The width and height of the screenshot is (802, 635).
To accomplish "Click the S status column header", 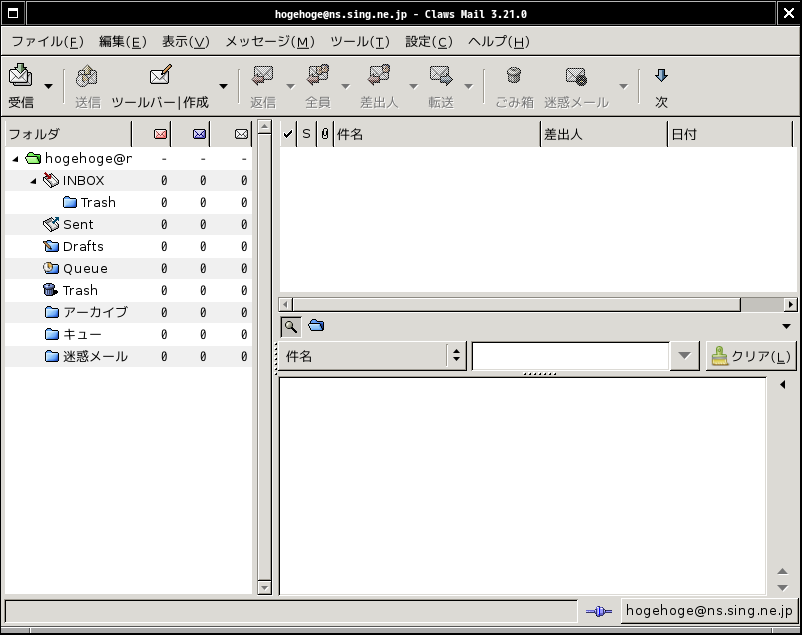I will [x=306, y=134].
